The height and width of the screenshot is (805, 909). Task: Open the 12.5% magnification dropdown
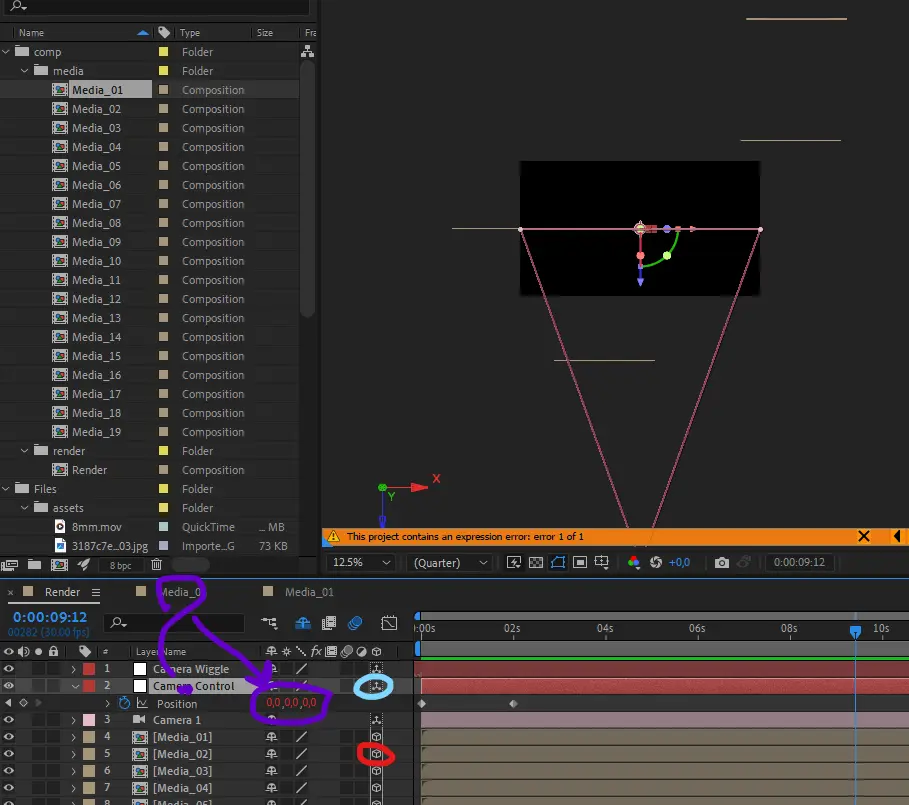coord(360,563)
